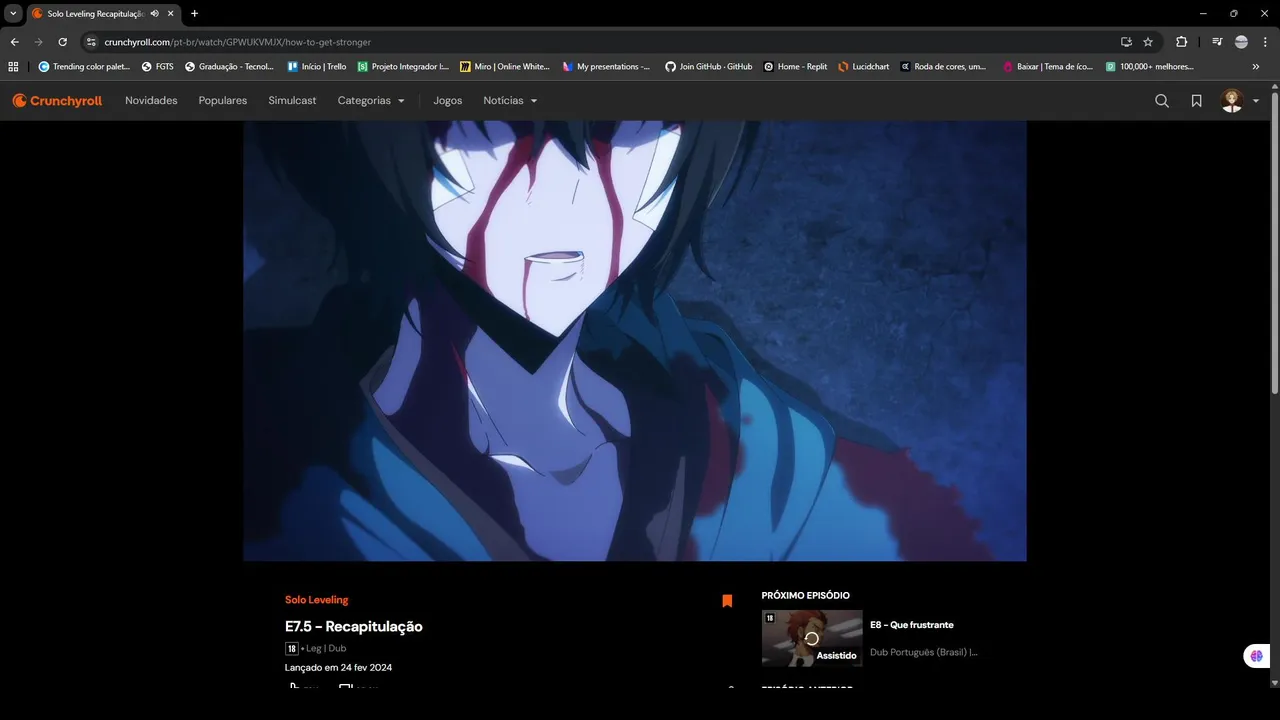Click the 18 age rating badge below title

pos(292,648)
